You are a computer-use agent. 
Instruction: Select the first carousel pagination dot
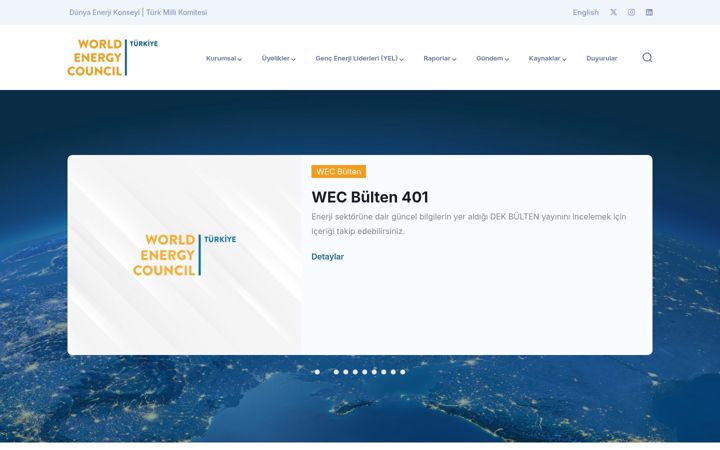click(317, 372)
